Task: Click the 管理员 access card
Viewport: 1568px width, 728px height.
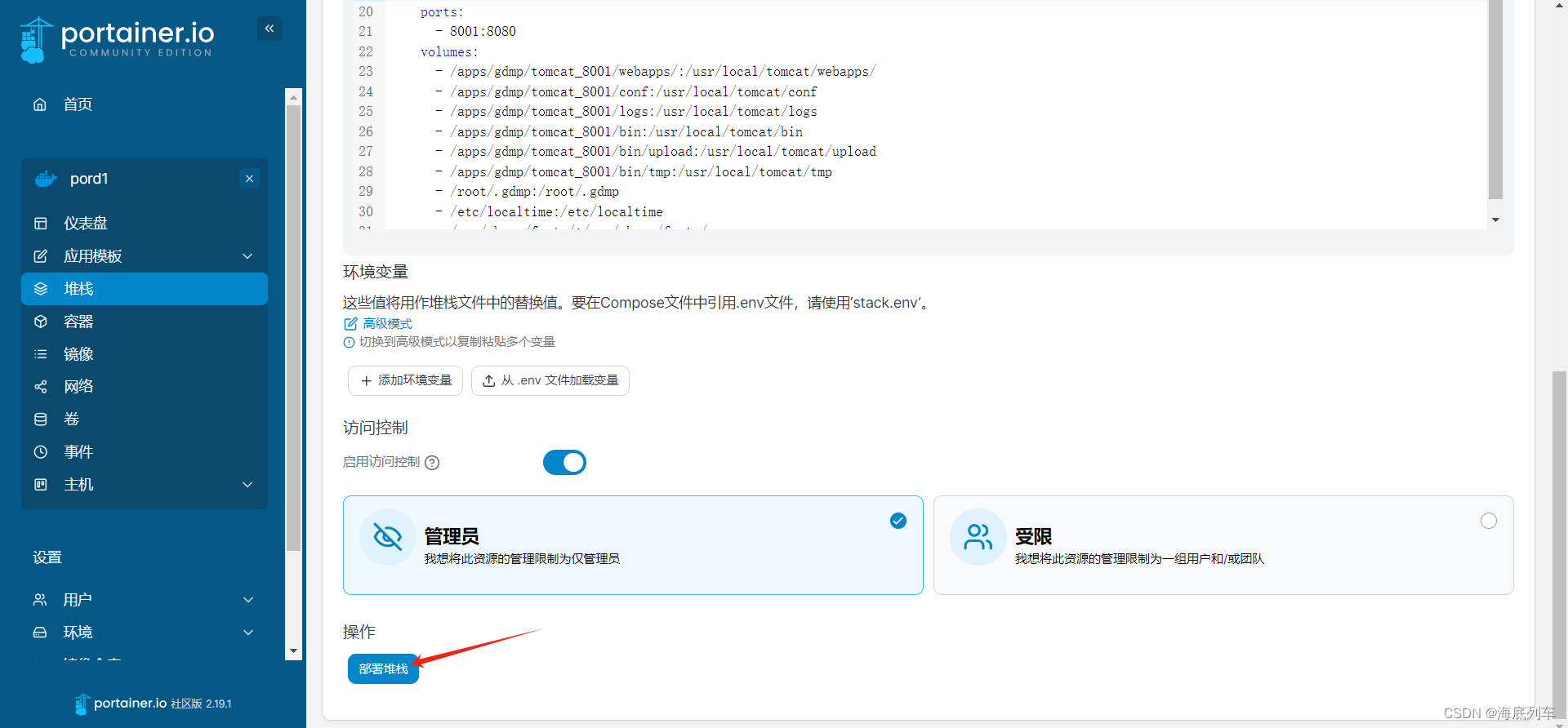Action: [x=633, y=545]
